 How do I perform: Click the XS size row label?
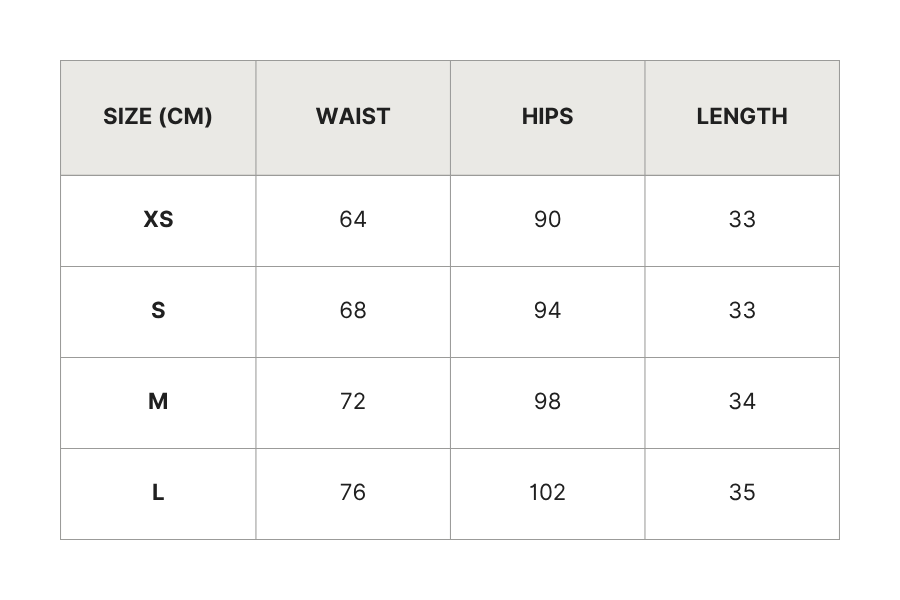click(x=158, y=219)
